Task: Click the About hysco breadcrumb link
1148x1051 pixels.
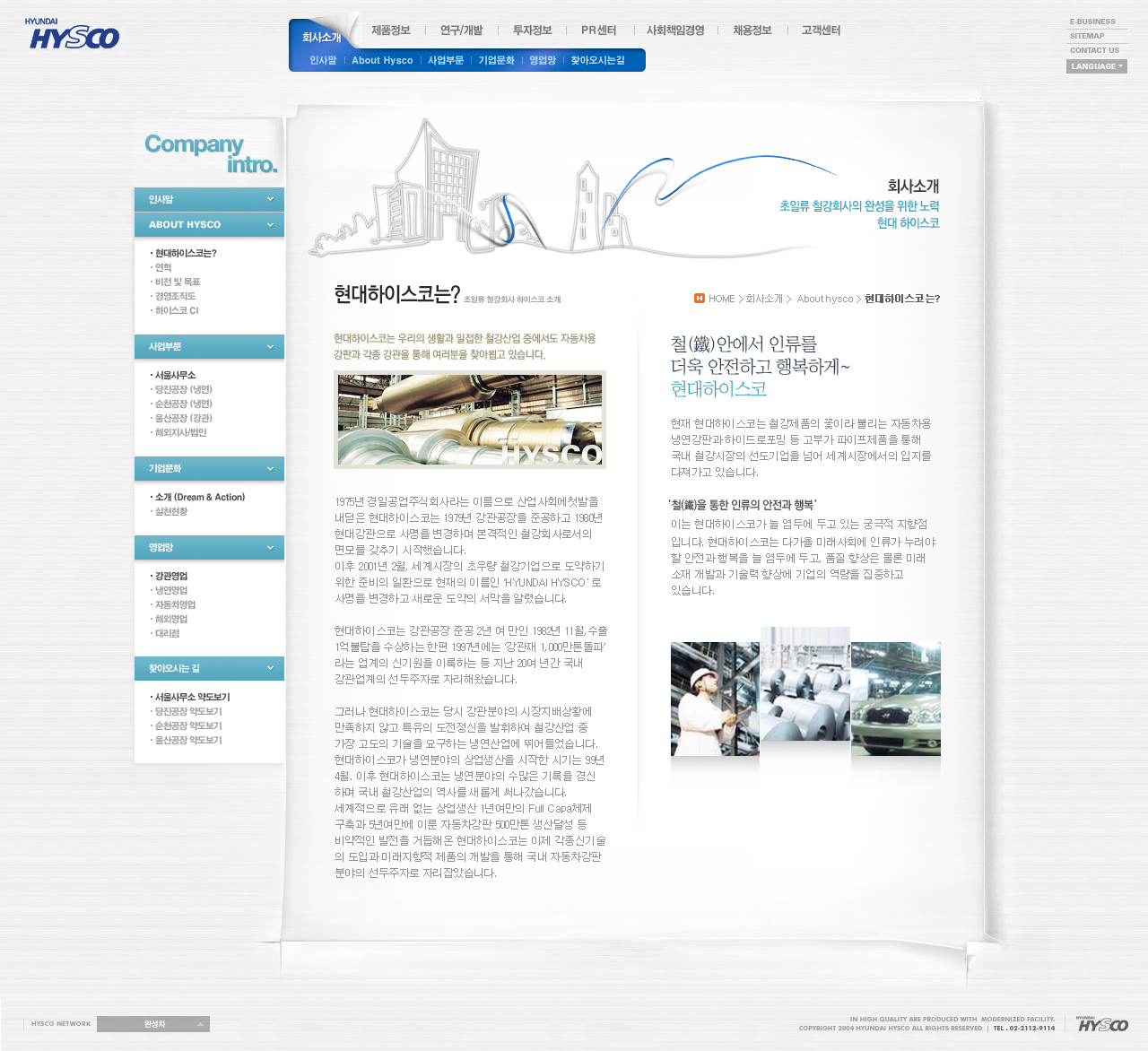Action: 825,299
